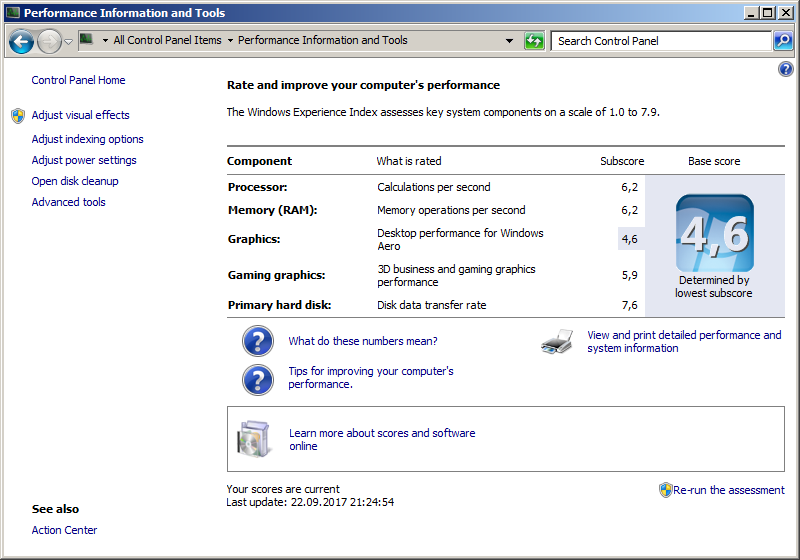Click the printer icon
The width and height of the screenshot is (800, 560).
(557, 342)
